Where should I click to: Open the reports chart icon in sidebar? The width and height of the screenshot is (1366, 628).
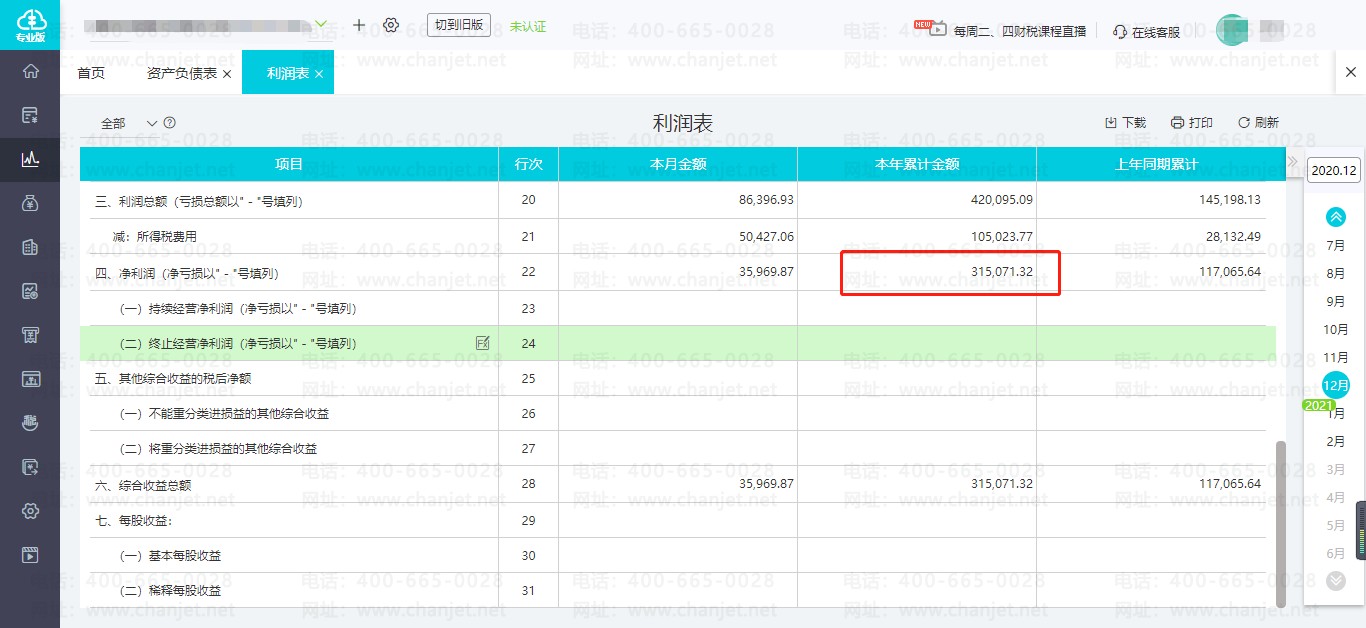[x=30, y=158]
